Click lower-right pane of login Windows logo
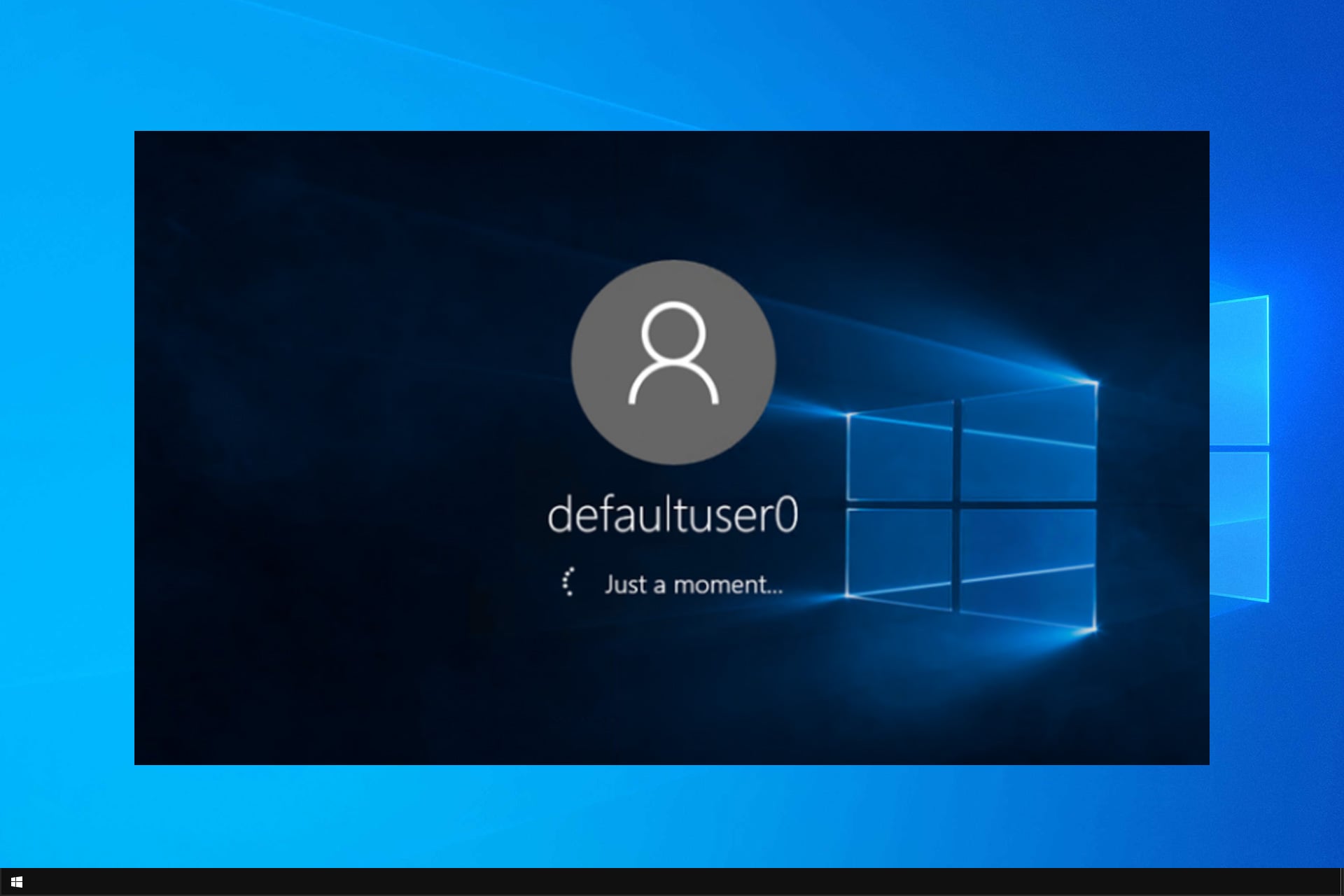 1028,563
